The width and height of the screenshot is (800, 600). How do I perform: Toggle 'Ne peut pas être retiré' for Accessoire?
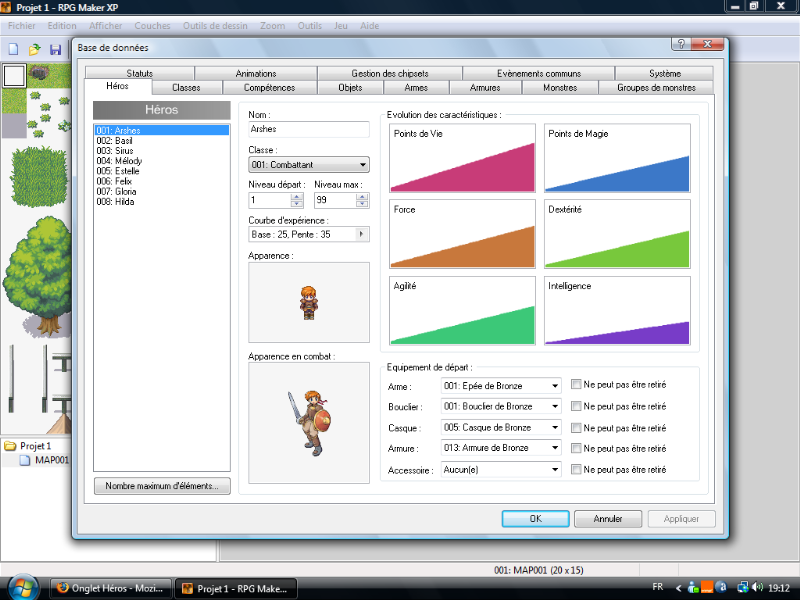[x=576, y=469]
